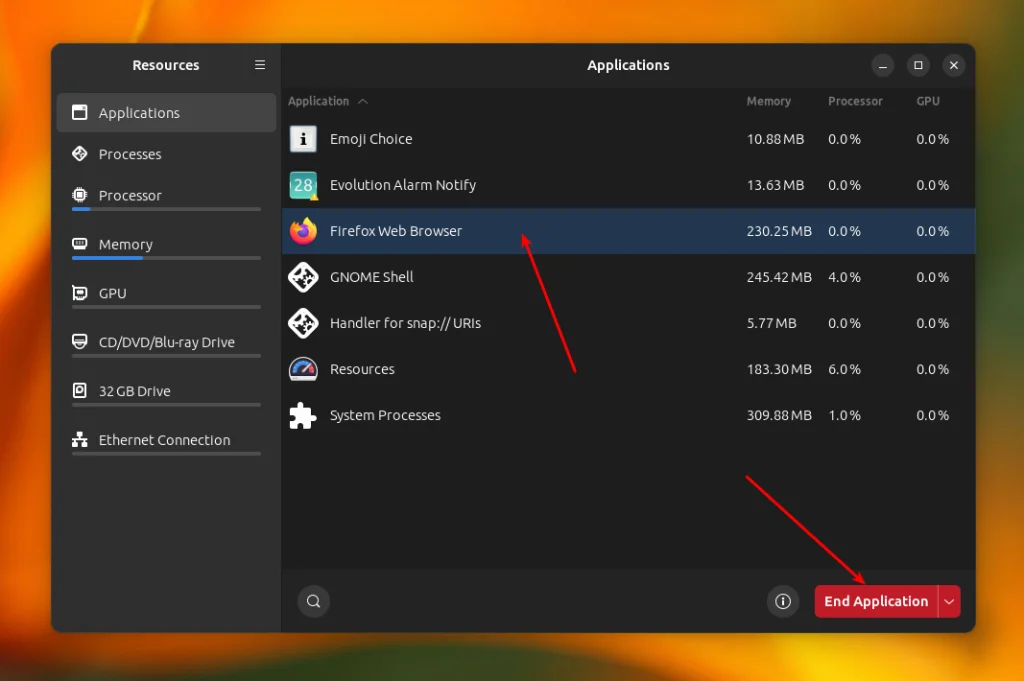Open the application information icon button
The width and height of the screenshot is (1024, 681).
(783, 601)
